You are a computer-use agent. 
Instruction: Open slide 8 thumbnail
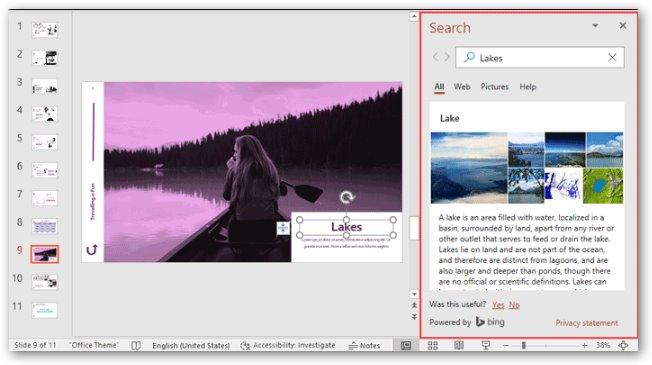coord(44,226)
